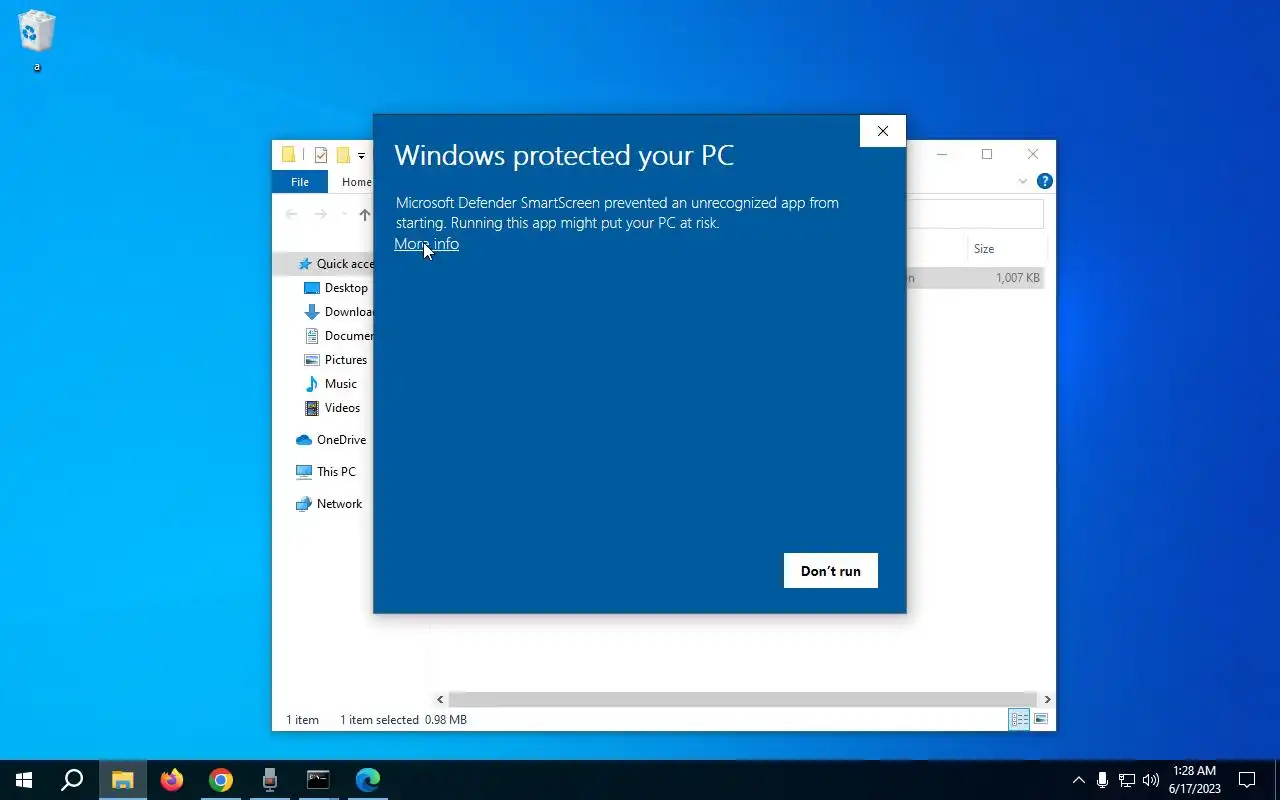Expand the ribbon with chevron arrow
The width and height of the screenshot is (1280, 800).
(1022, 182)
